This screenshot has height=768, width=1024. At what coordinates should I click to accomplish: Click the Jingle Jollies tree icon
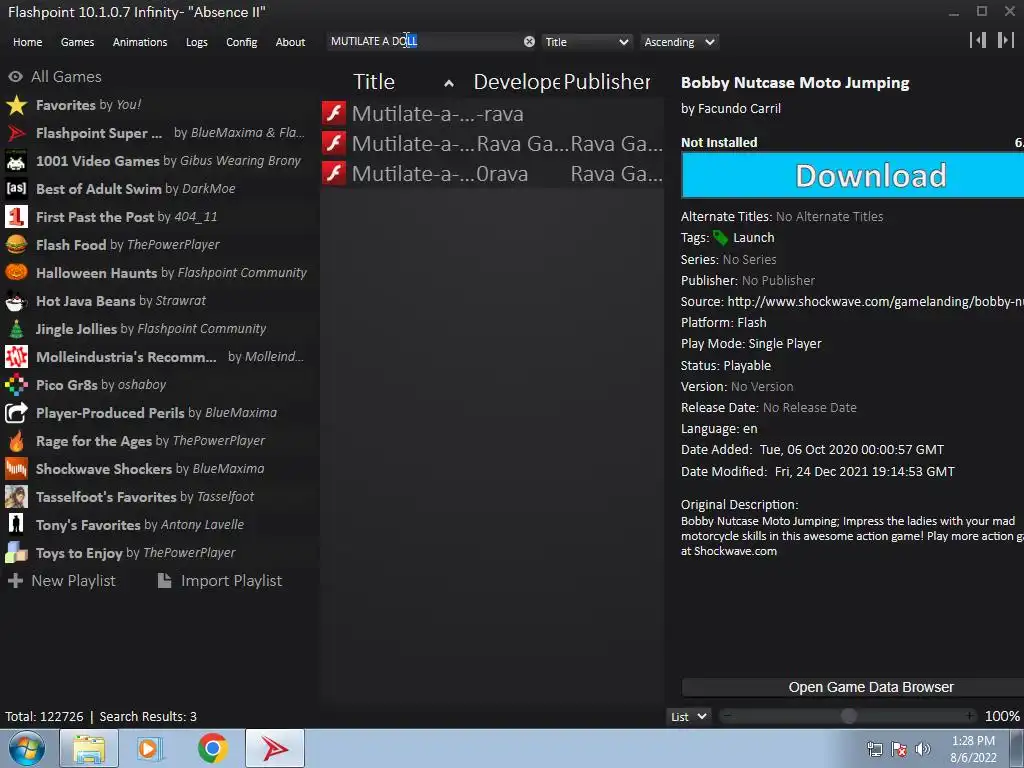coord(16,329)
